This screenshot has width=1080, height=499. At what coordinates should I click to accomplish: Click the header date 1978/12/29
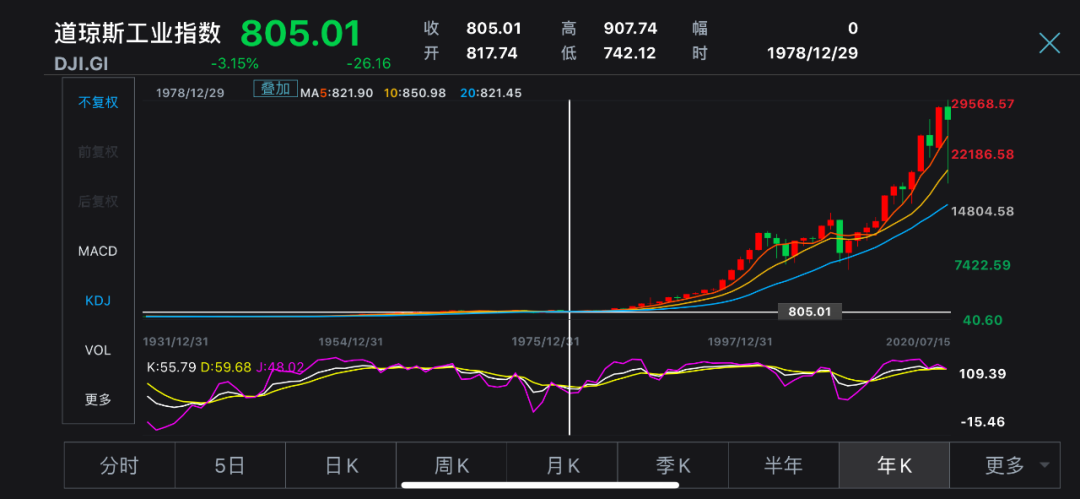[812, 53]
